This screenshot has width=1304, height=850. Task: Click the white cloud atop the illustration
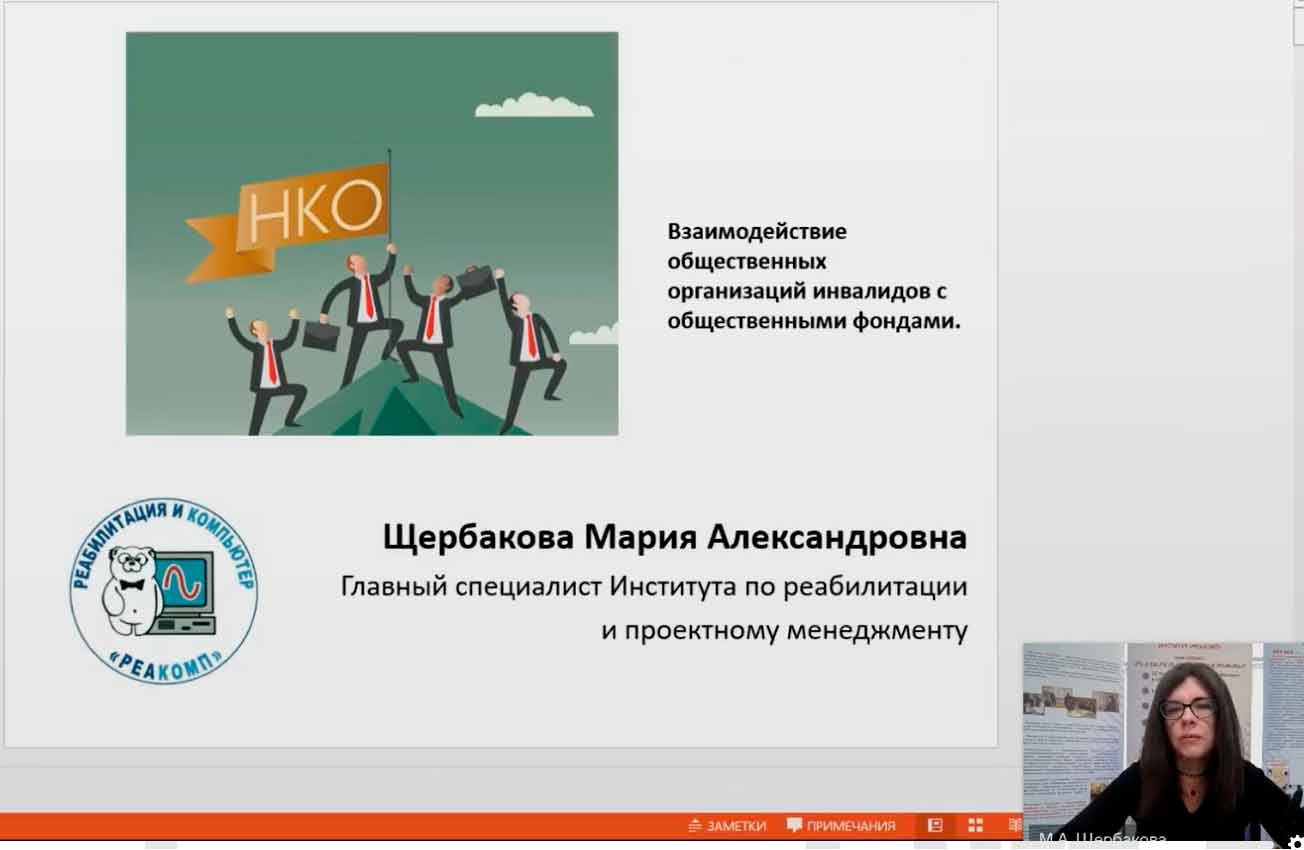[x=533, y=106]
